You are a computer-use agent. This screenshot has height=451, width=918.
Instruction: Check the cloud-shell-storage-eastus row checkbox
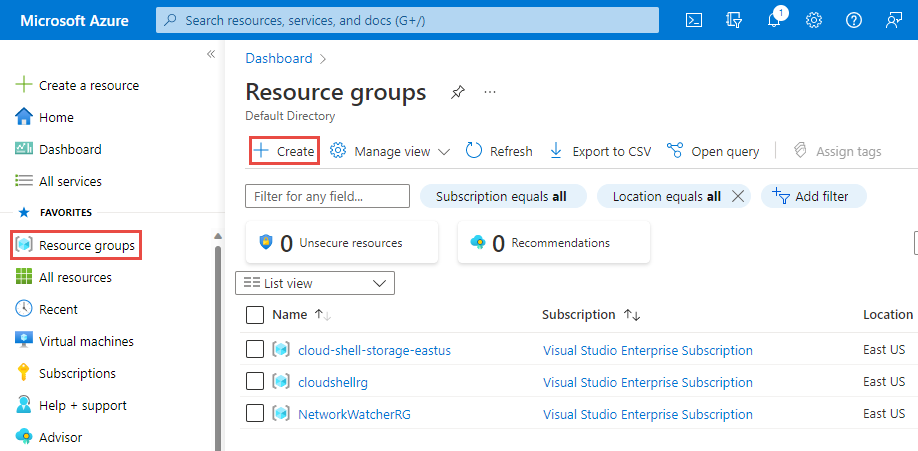coord(255,350)
